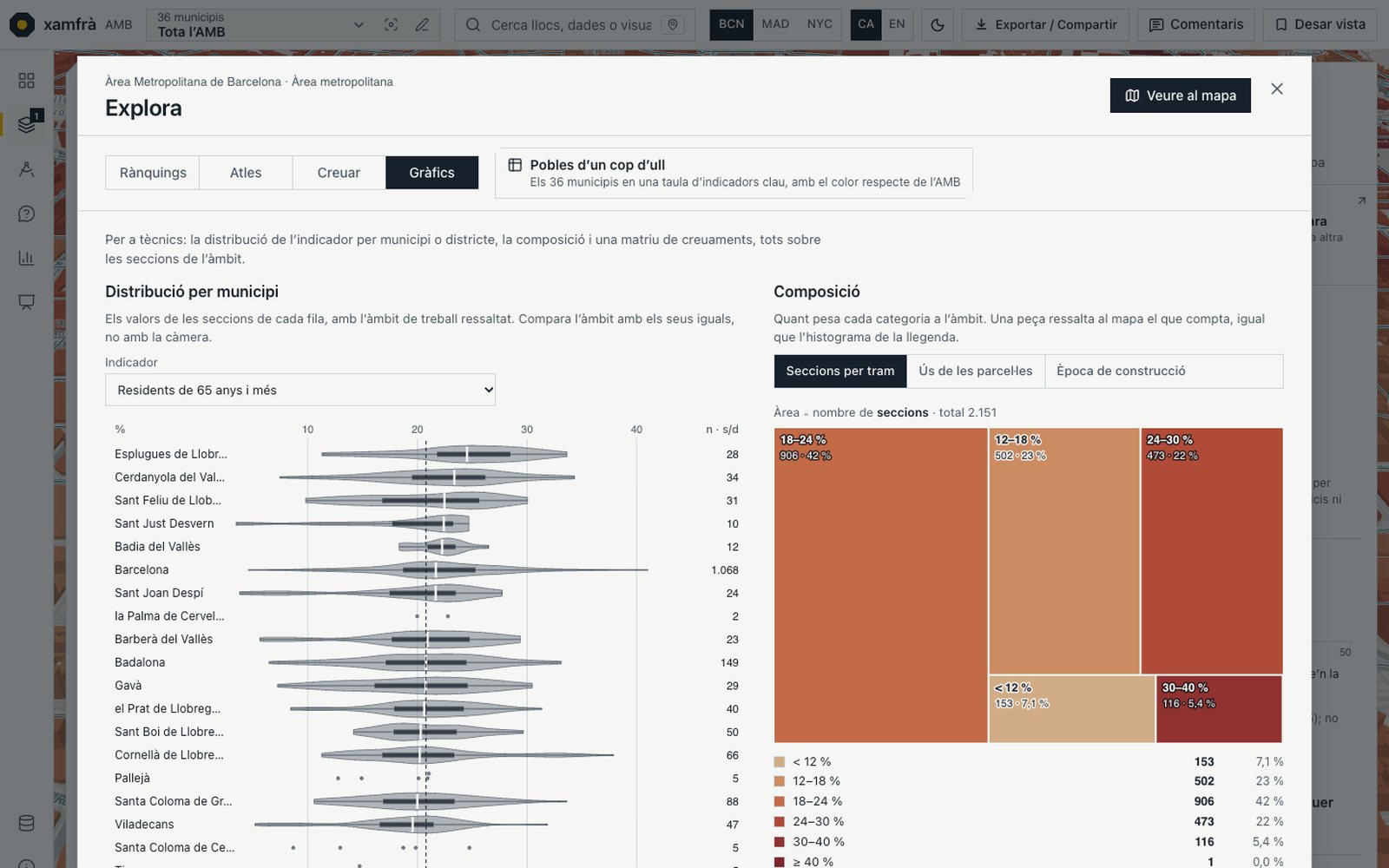
Task: Click the Veure al mapa button
Action: tap(1181, 95)
